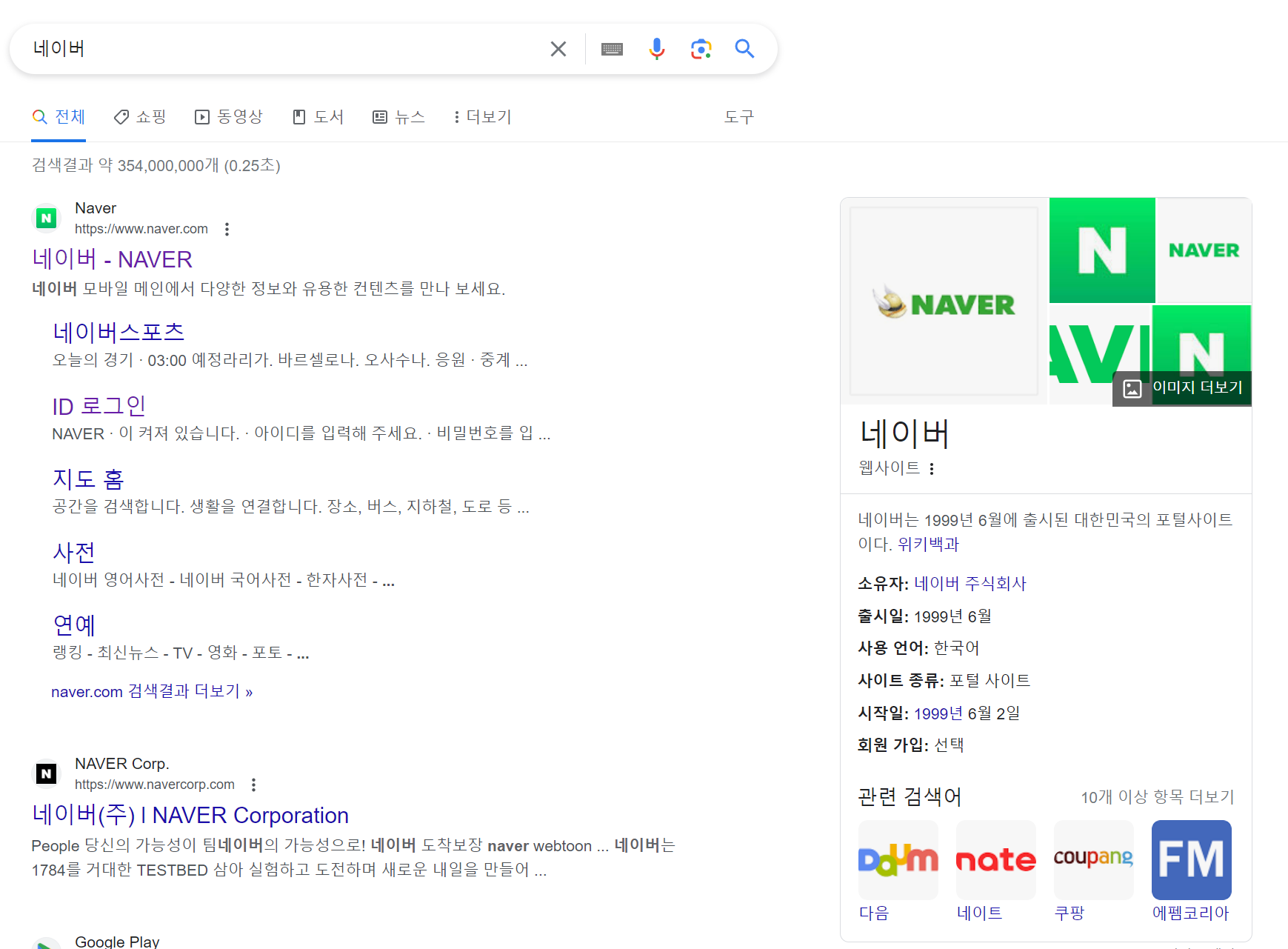Click the green Naver favicon of first result

(x=47, y=219)
